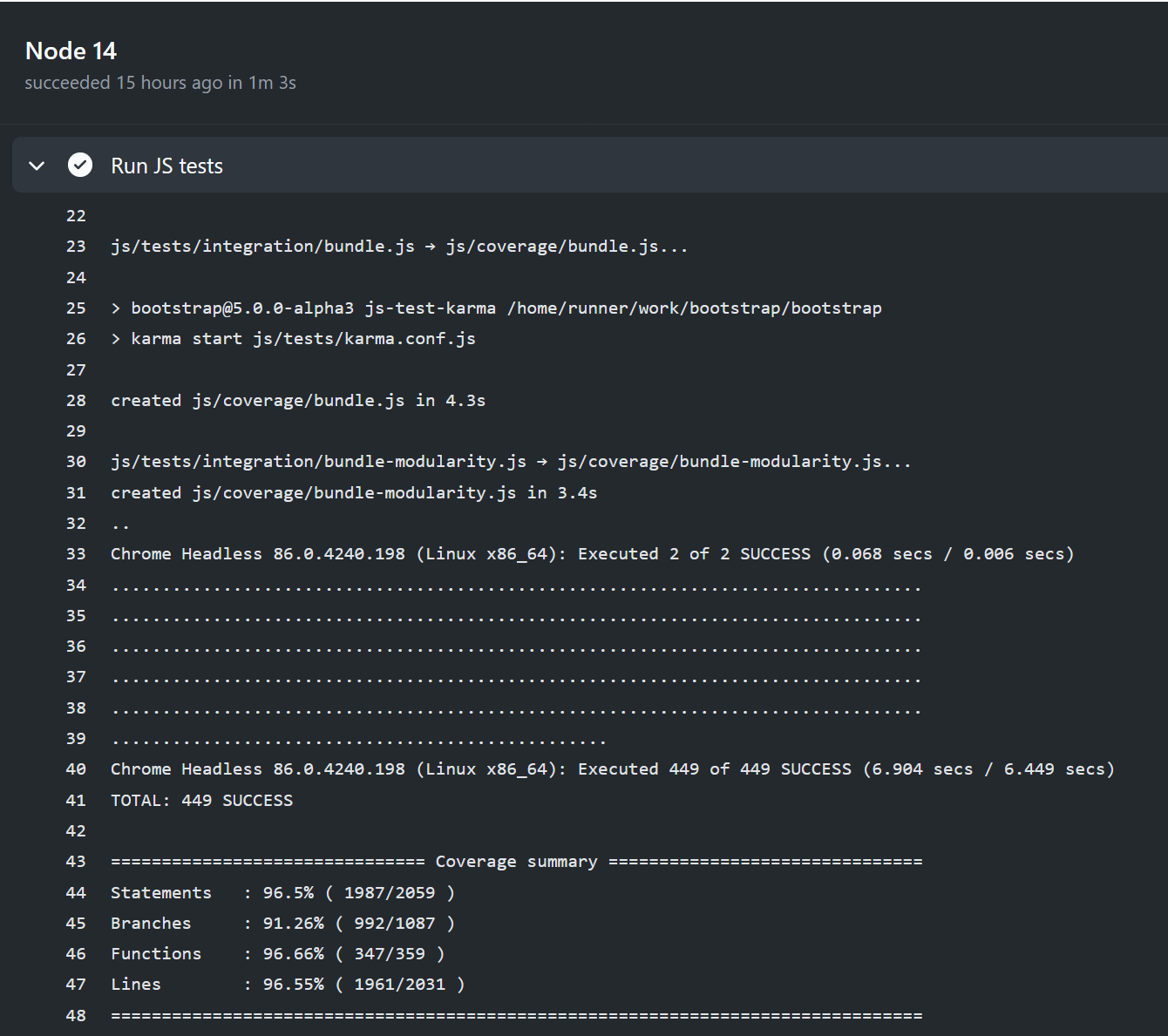This screenshot has width=1168, height=1036.
Task: Select log line number 46
Action: [76, 953]
